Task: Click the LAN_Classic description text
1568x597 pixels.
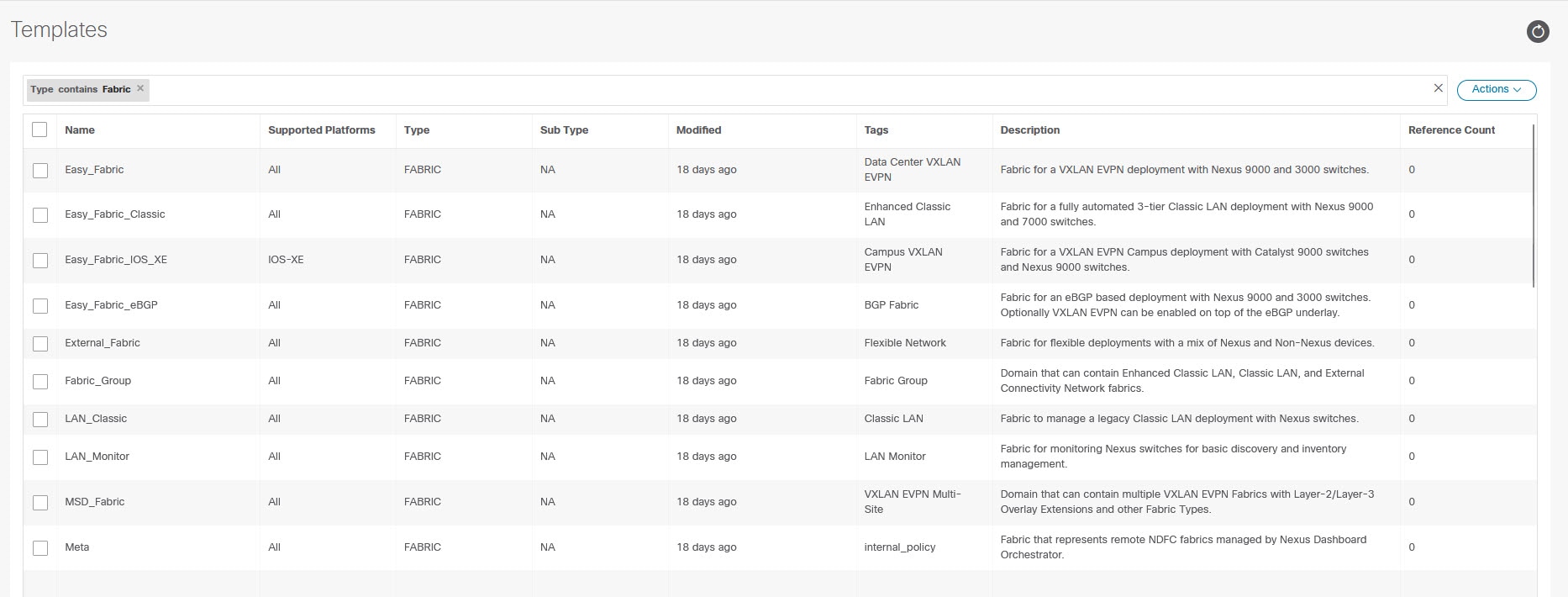Action: [x=1179, y=419]
